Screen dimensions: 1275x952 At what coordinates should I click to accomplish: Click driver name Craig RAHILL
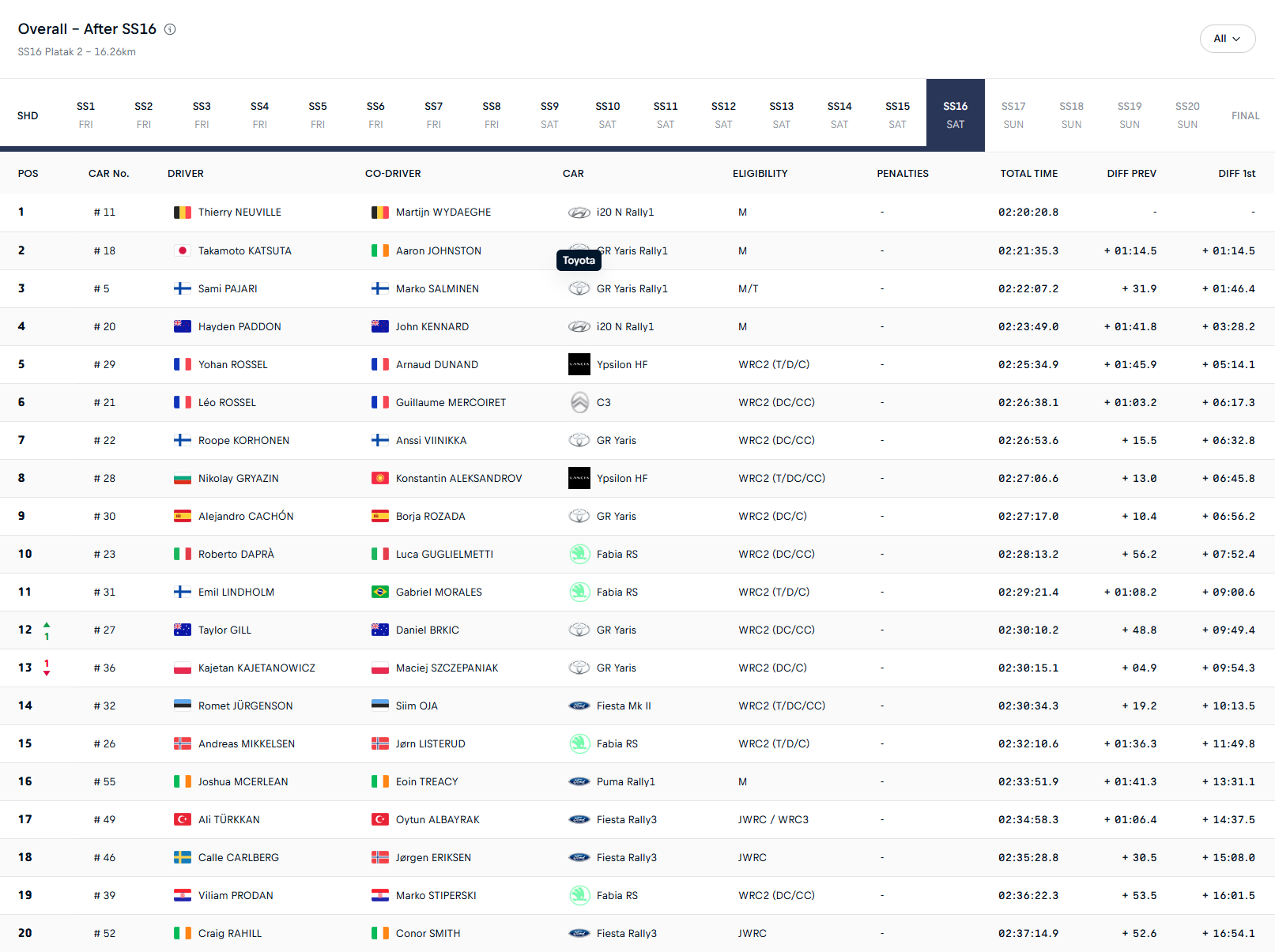(230, 933)
